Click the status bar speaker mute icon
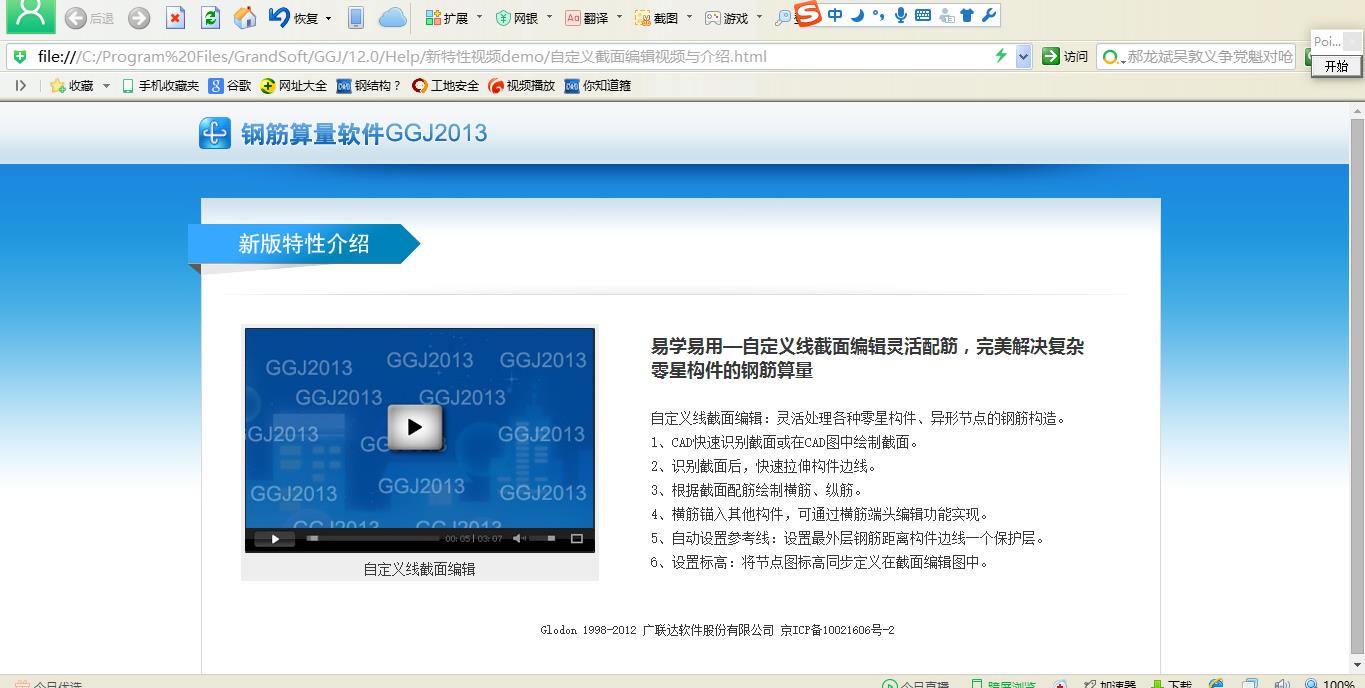This screenshot has height=688, width=1365. pos(1283,684)
